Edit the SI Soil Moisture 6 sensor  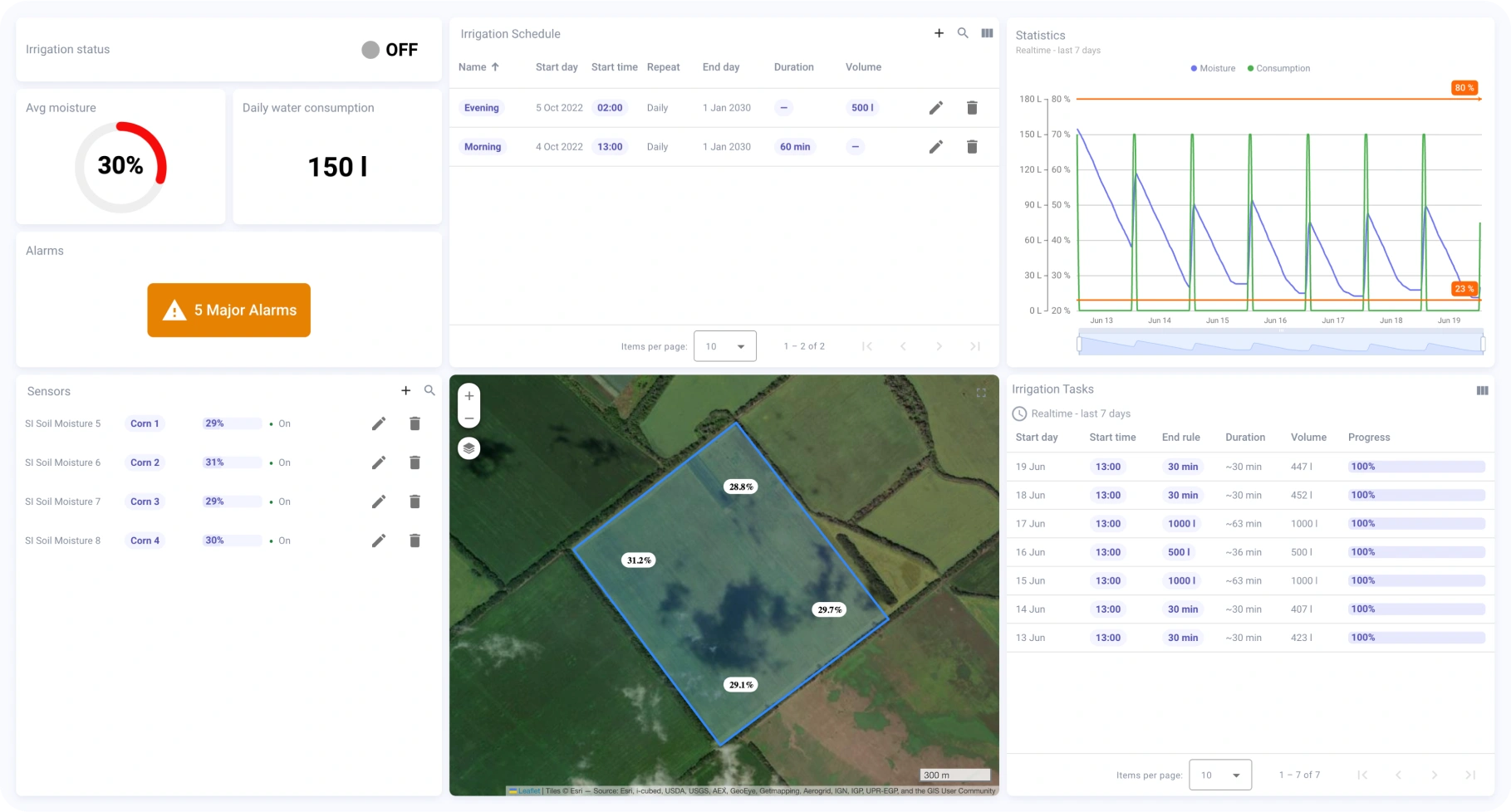379,462
